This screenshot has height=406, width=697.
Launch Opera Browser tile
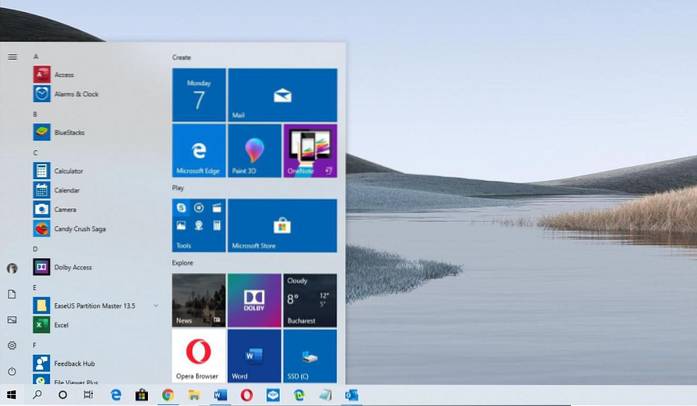coord(199,357)
